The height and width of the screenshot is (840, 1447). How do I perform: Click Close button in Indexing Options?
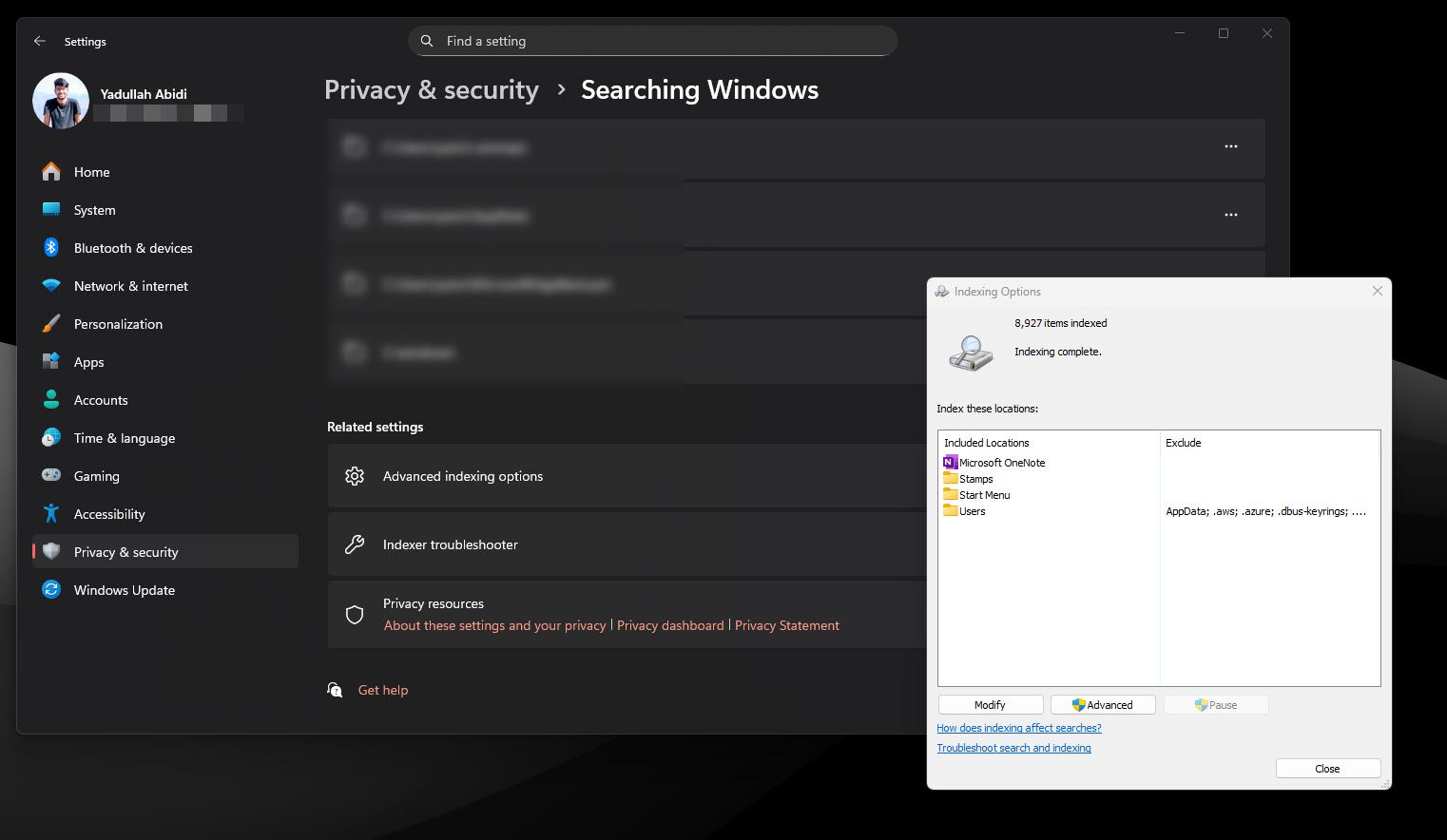(x=1328, y=769)
